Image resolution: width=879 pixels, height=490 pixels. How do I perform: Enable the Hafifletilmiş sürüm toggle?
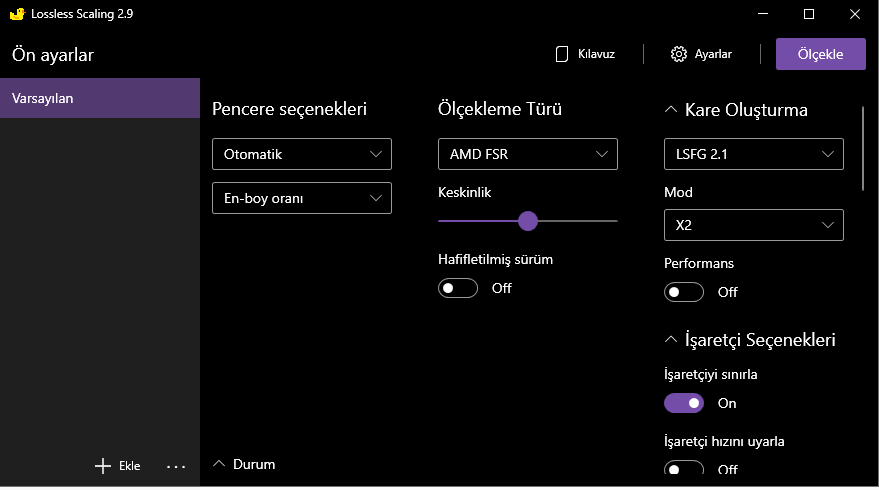[x=458, y=288]
